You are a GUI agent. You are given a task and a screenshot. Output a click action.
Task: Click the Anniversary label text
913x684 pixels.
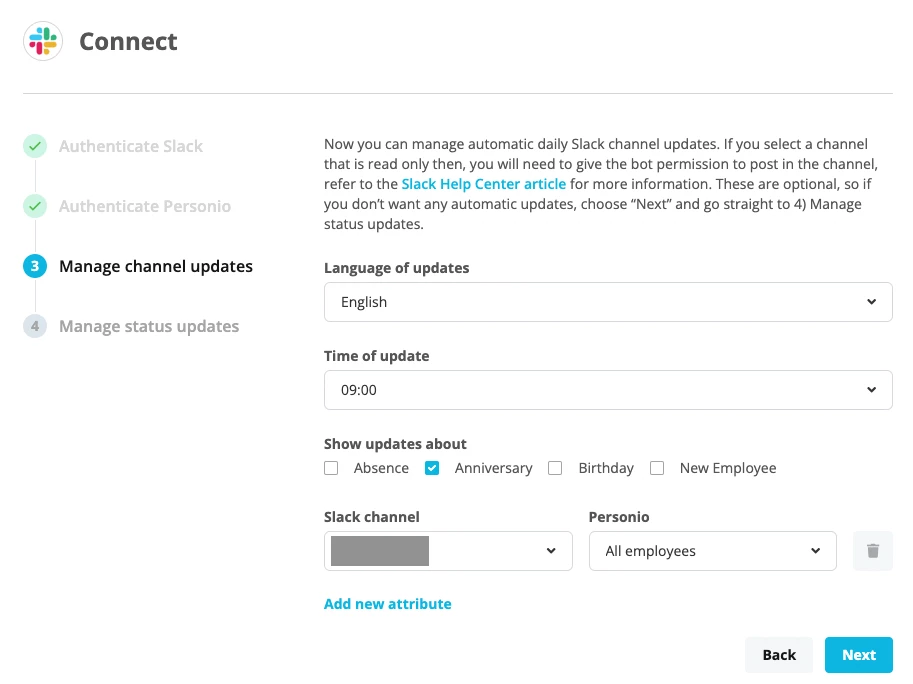493,468
